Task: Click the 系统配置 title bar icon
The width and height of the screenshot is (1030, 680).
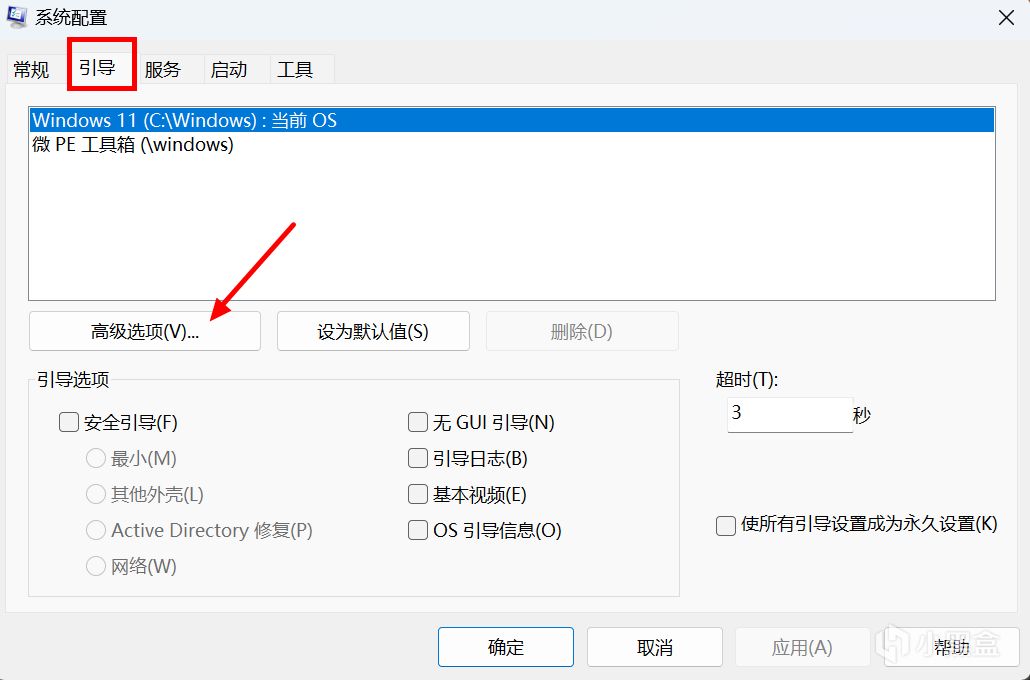Action: (x=16, y=17)
